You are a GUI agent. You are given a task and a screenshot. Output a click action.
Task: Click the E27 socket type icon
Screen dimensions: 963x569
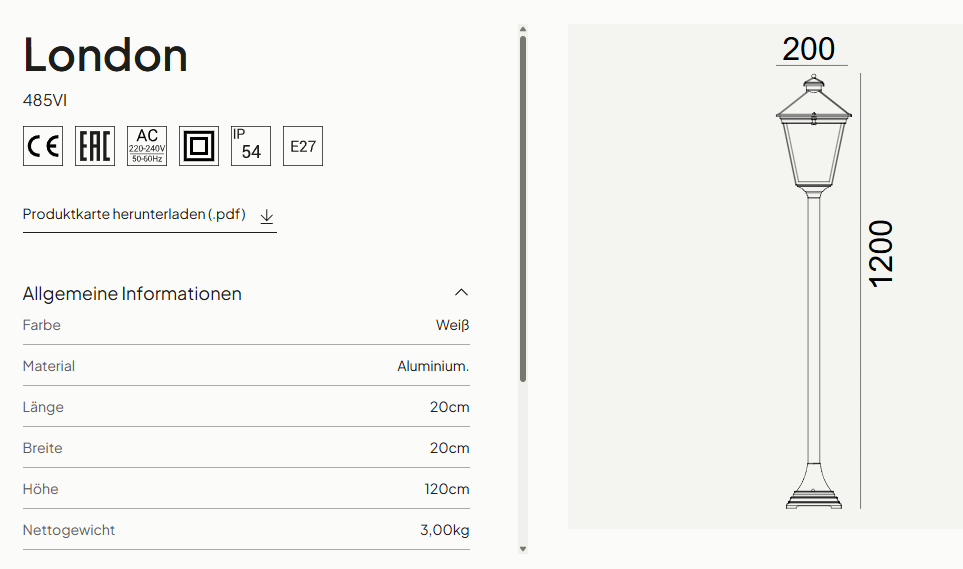(303, 146)
